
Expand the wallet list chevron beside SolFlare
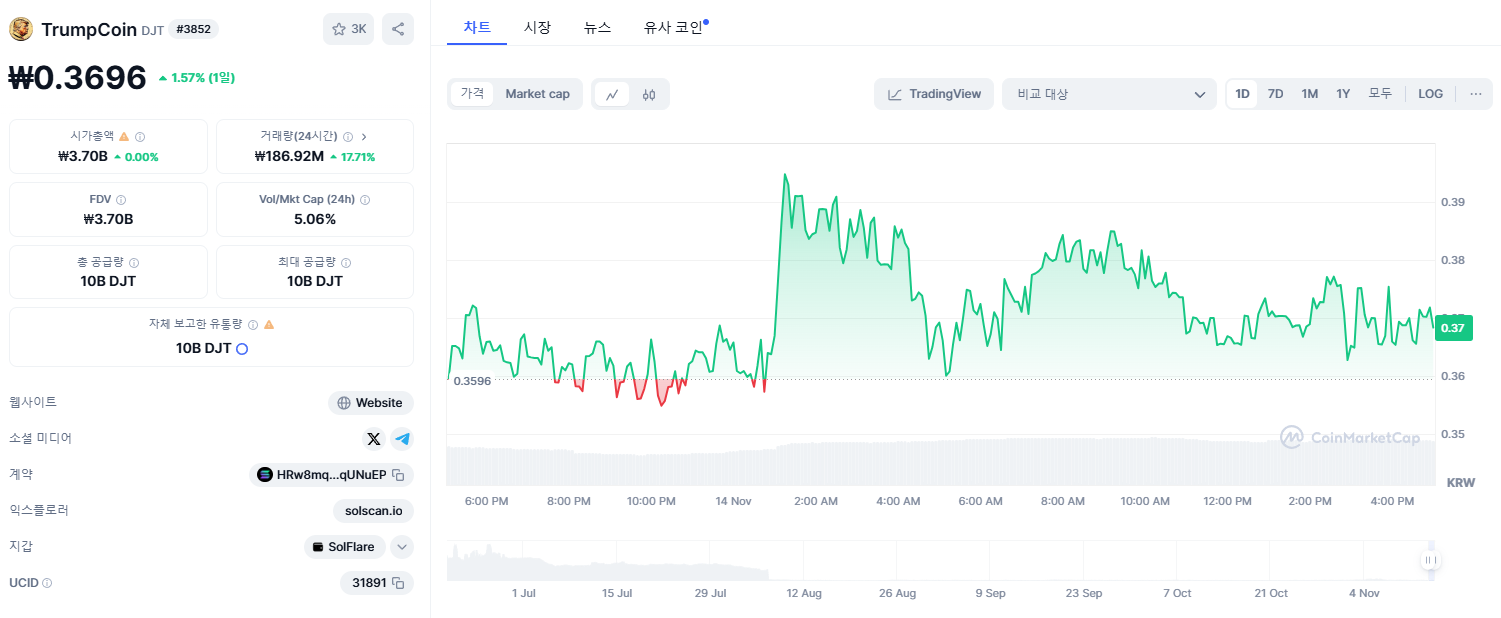(x=401, y=547)
